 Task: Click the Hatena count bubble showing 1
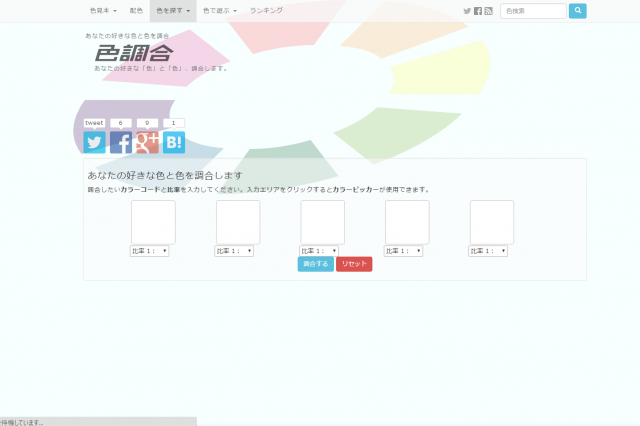tap(174, 123)
